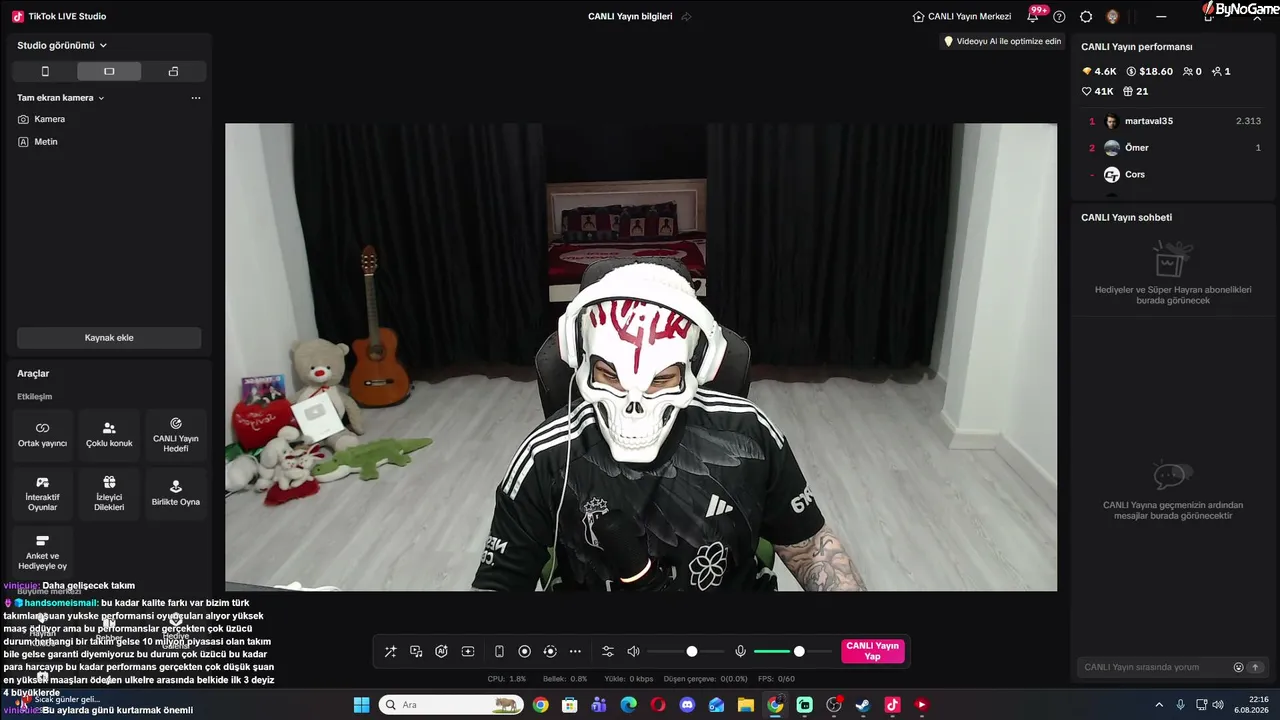Image resolution: width=1280 pixels, height=720 pixels.
Task: Open the Anket ve Hediyeyle oy tool
Action: pyautogui.click(x=42, y=552)
